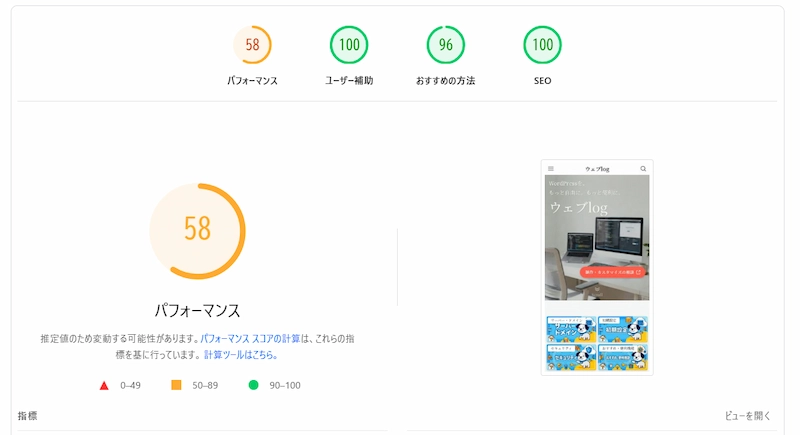This screenshot has height=435, width=800.
Task: Click the 指標 section heading
Action: coord(28,416)
